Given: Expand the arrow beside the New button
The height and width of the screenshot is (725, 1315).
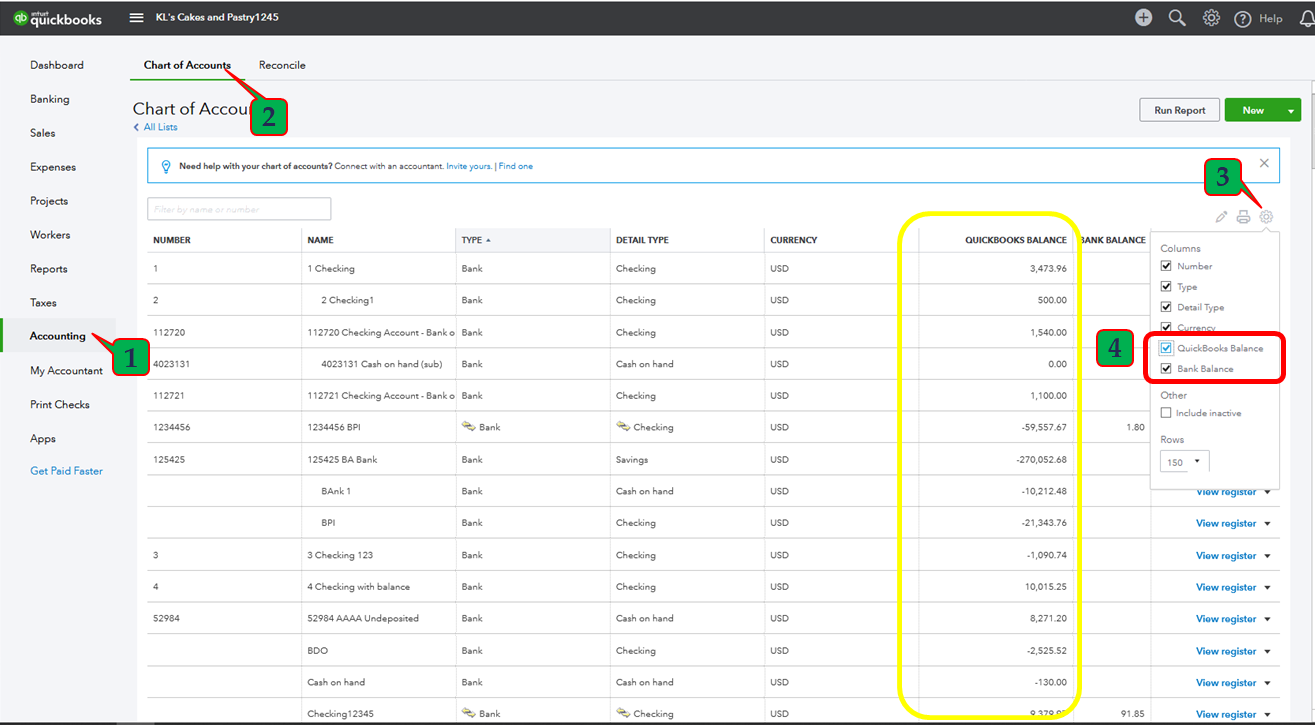Looking at the screenshot, I should click(x=1291, y=111).
